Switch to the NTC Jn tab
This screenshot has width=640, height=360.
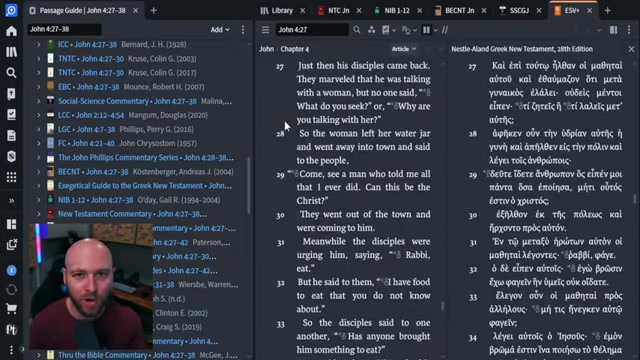click(338, 11)
